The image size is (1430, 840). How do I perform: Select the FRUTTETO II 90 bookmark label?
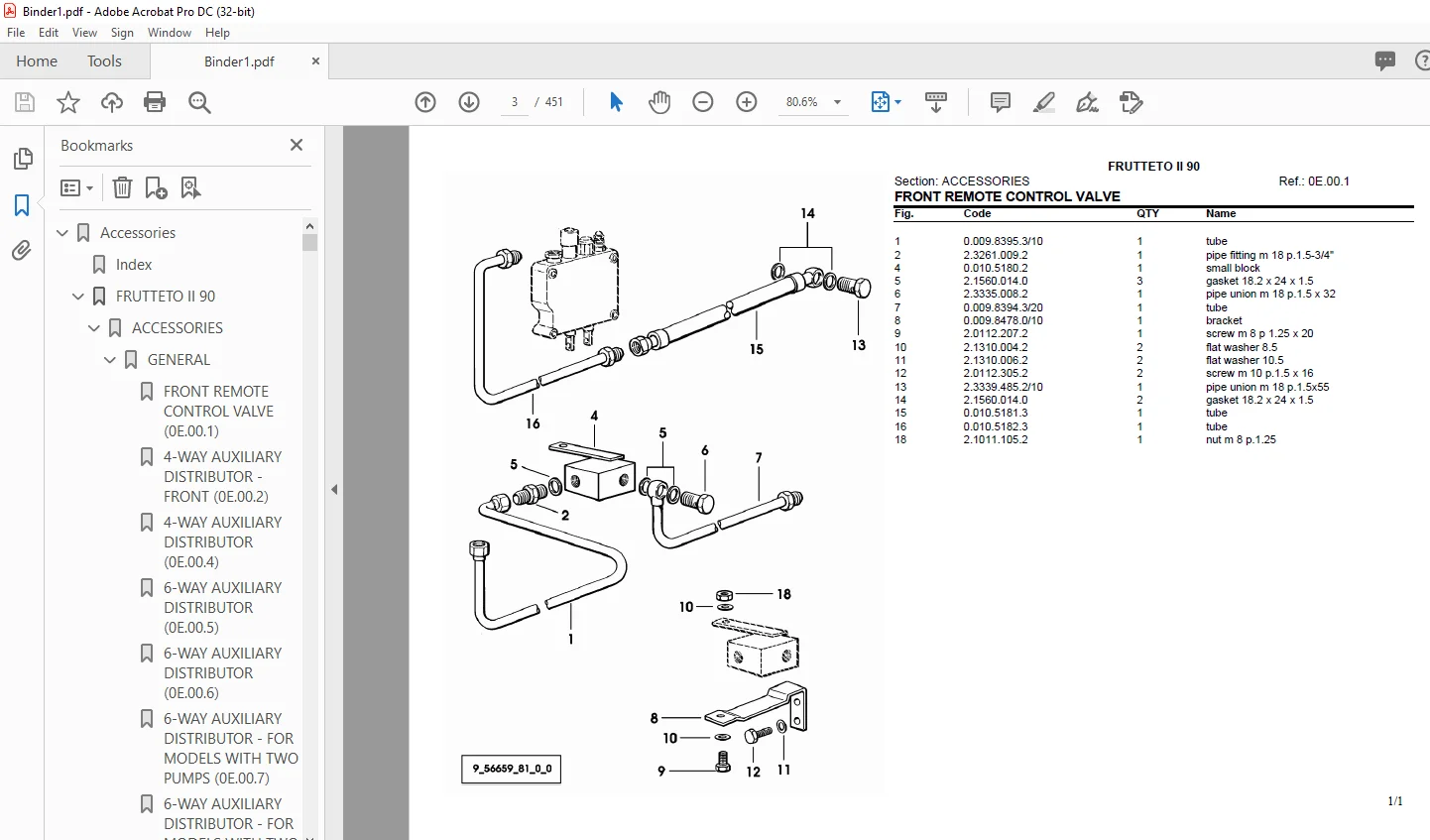(x=166, y=297)
